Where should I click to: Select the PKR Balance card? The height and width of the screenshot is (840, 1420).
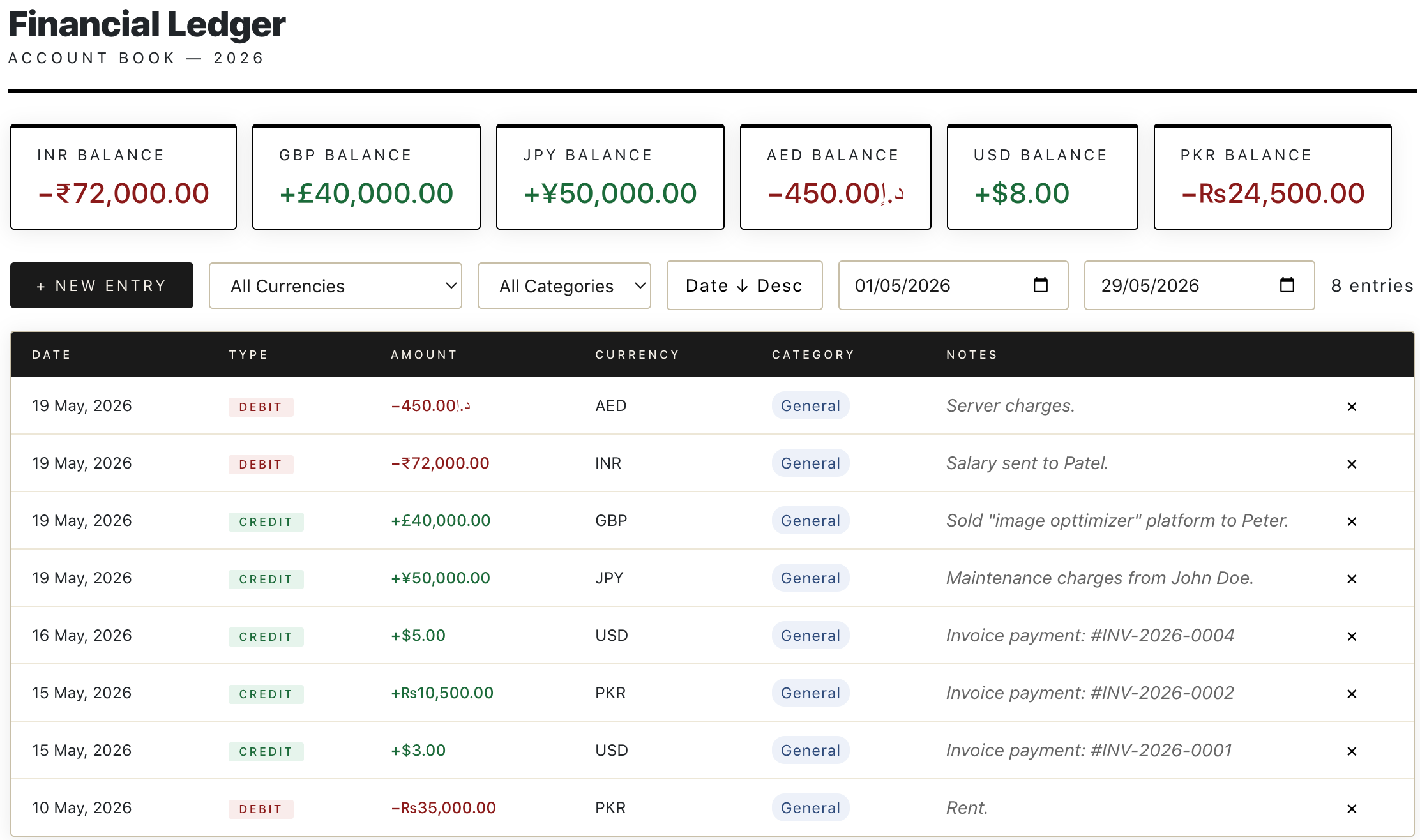[1273, 177]
